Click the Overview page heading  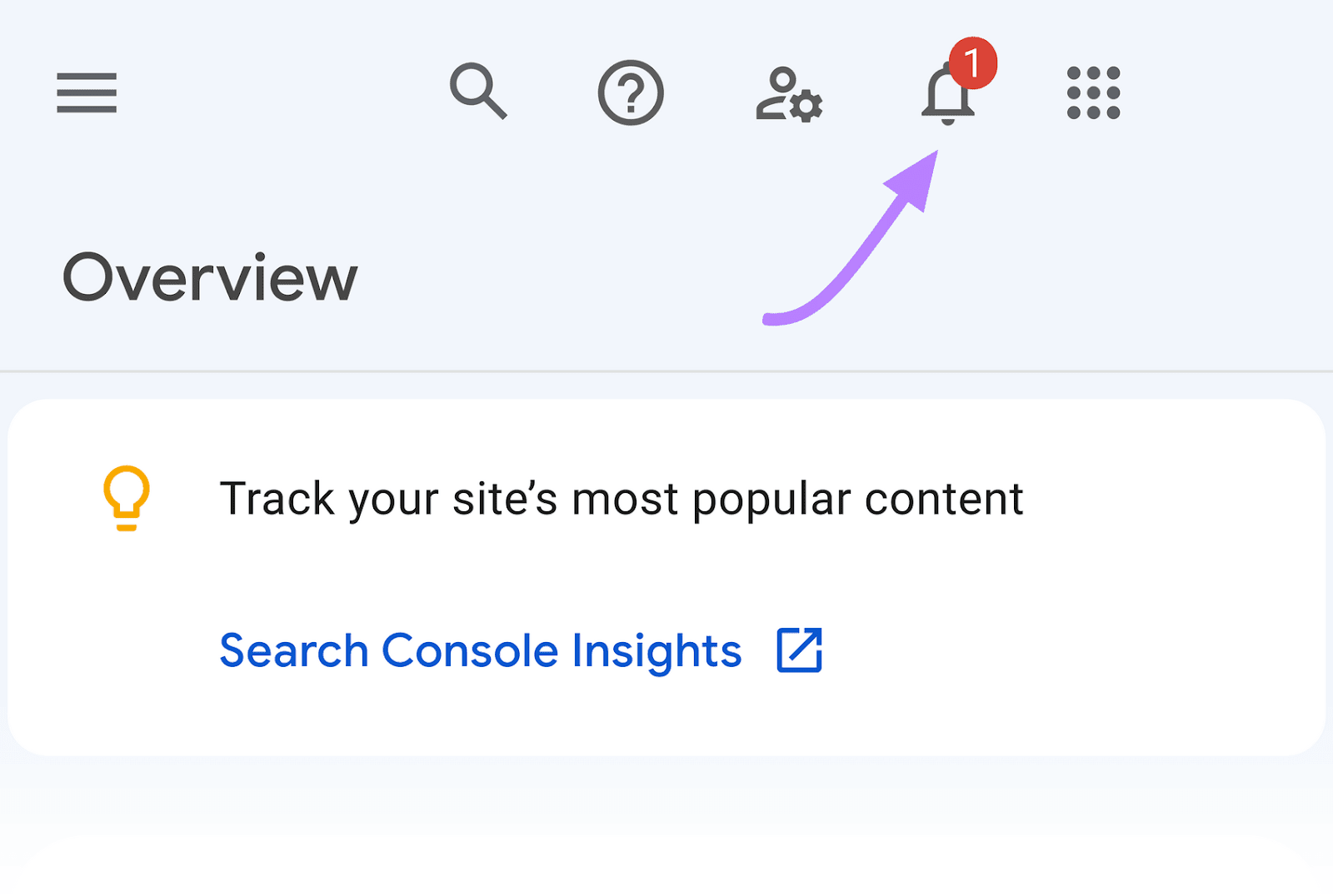coord(211,275)
